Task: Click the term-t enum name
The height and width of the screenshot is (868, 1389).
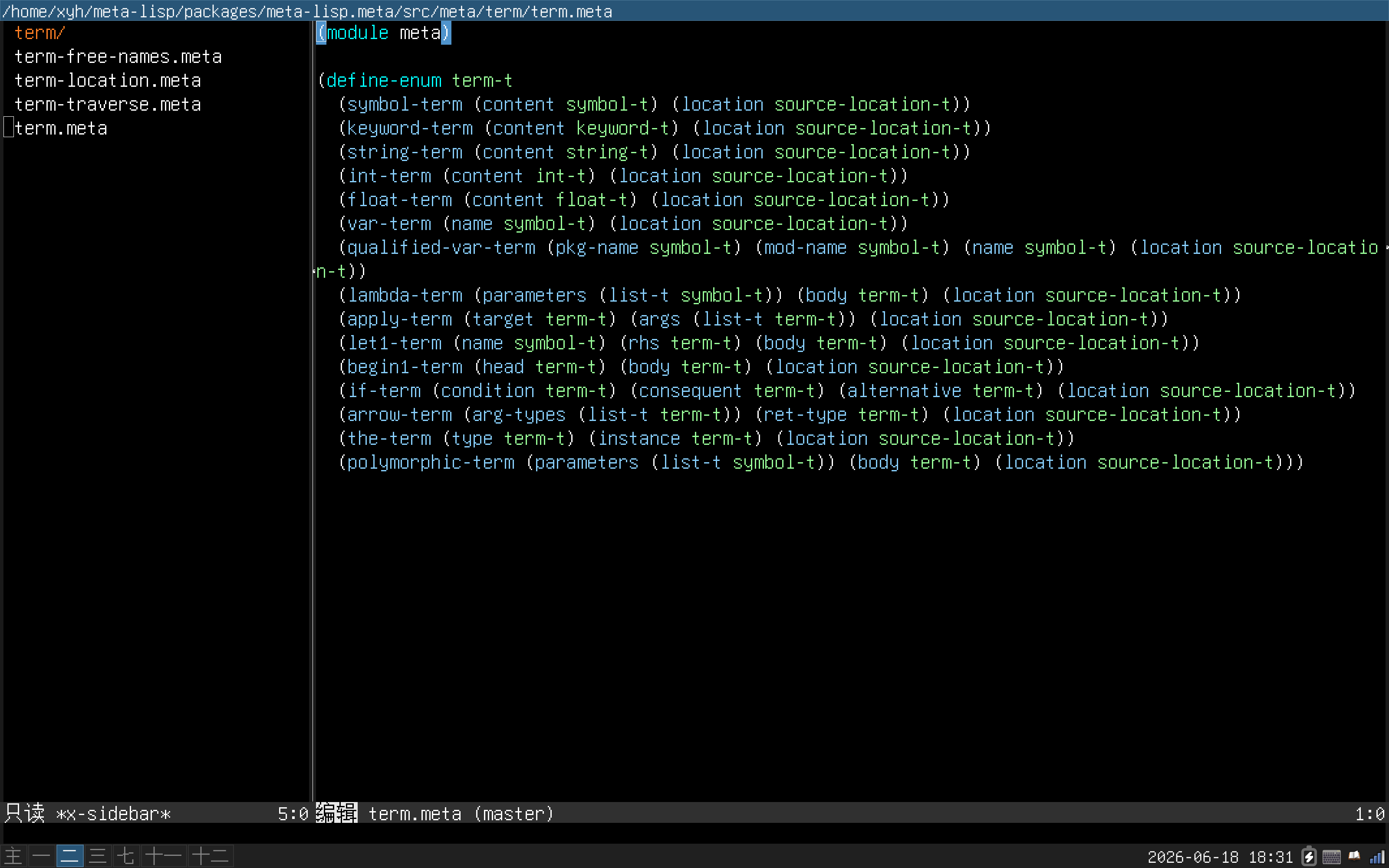Action: 482,80
